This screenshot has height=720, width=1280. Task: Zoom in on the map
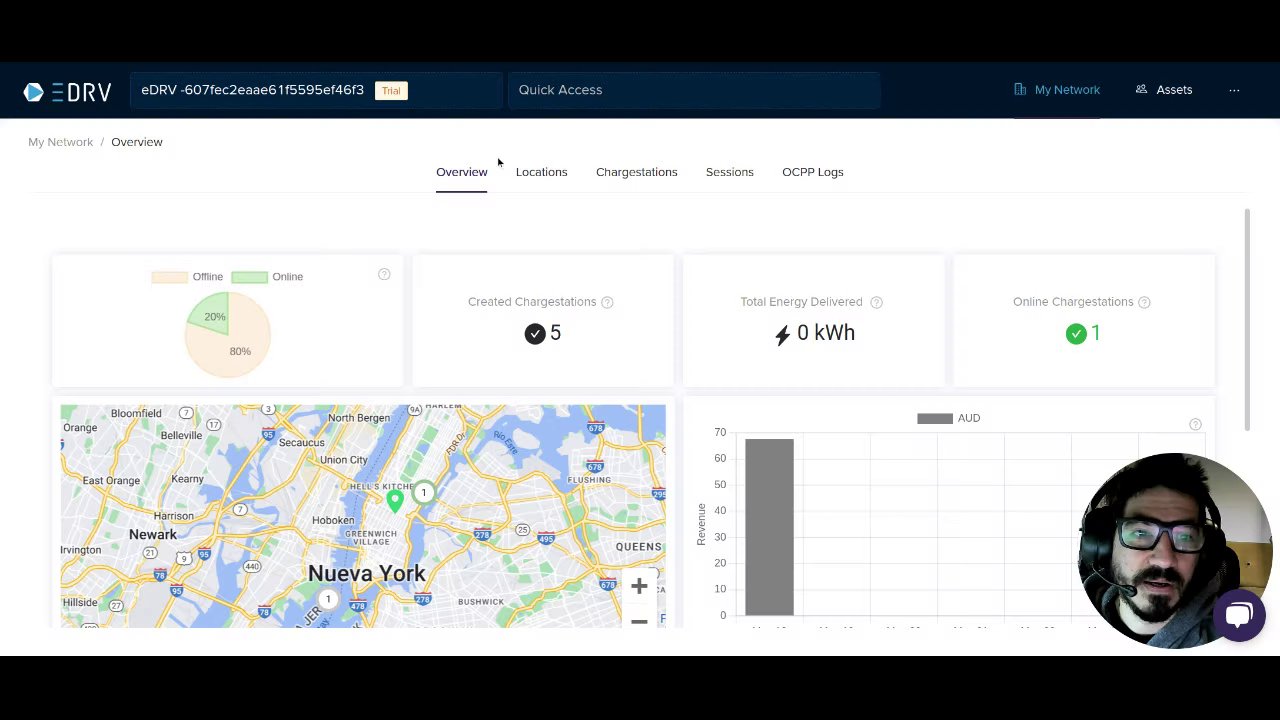coord(639,586)
